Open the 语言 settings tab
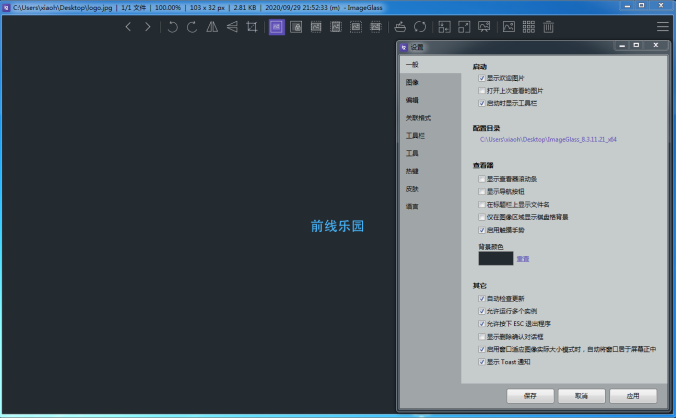 click(x=431, y=206)
